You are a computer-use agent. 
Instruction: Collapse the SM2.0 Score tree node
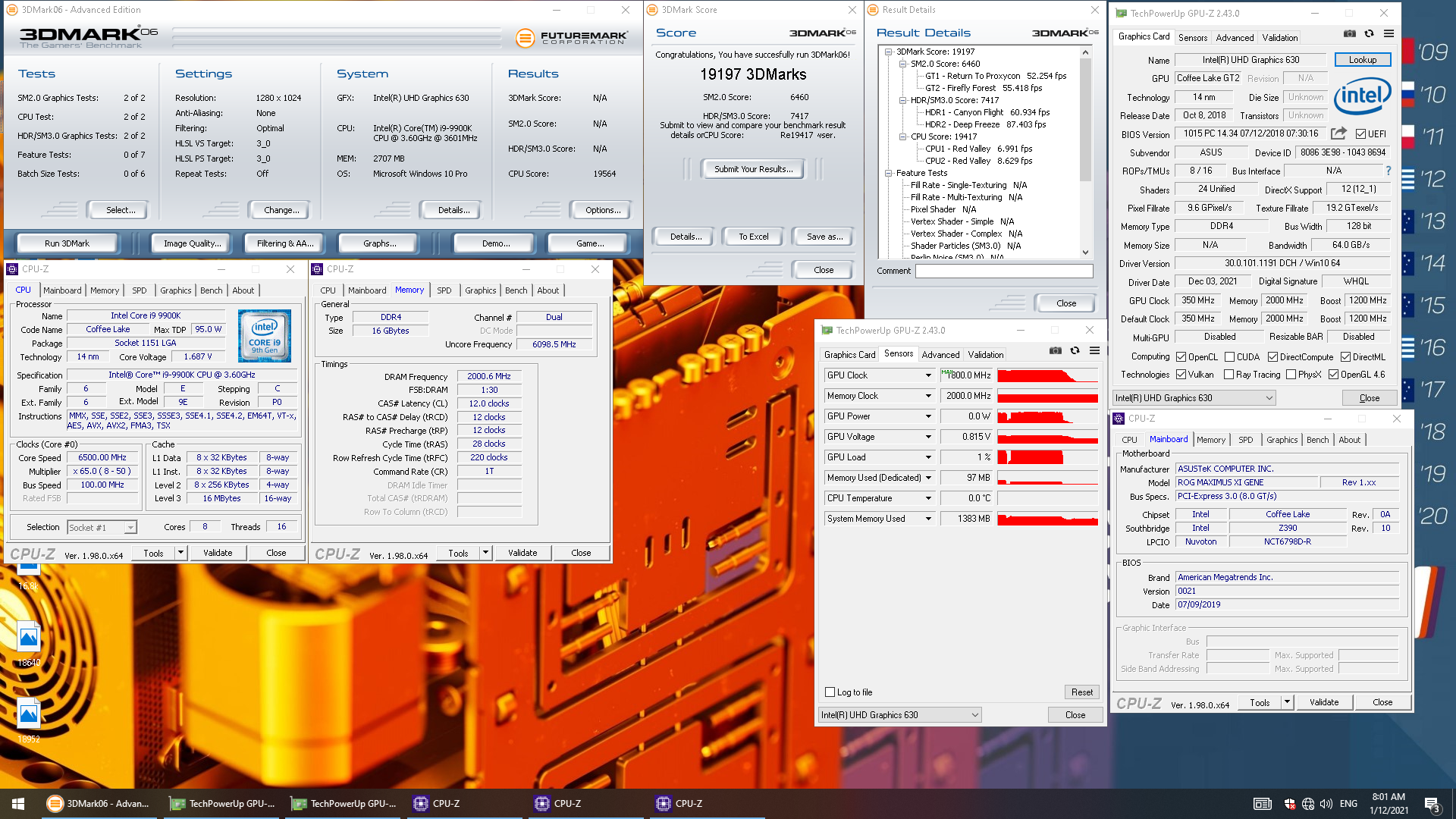(x=903, y=64)
